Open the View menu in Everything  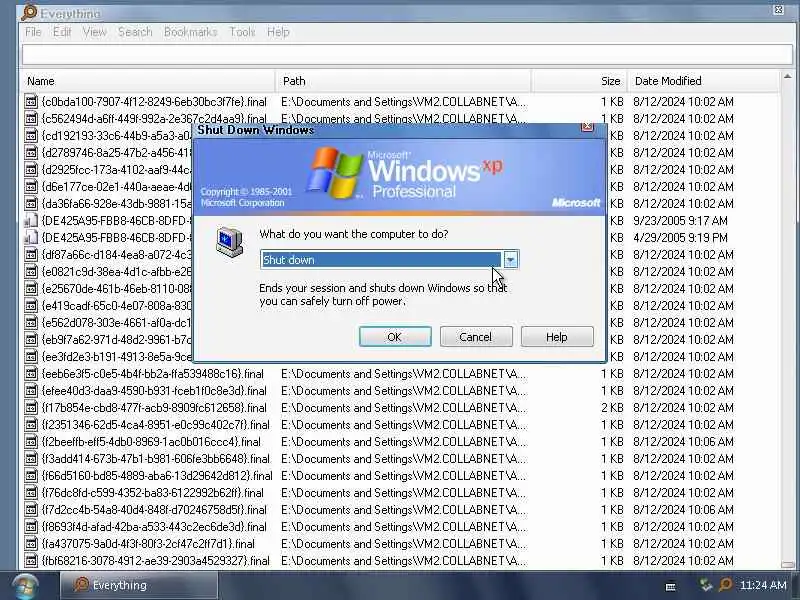tap(94, 32)
